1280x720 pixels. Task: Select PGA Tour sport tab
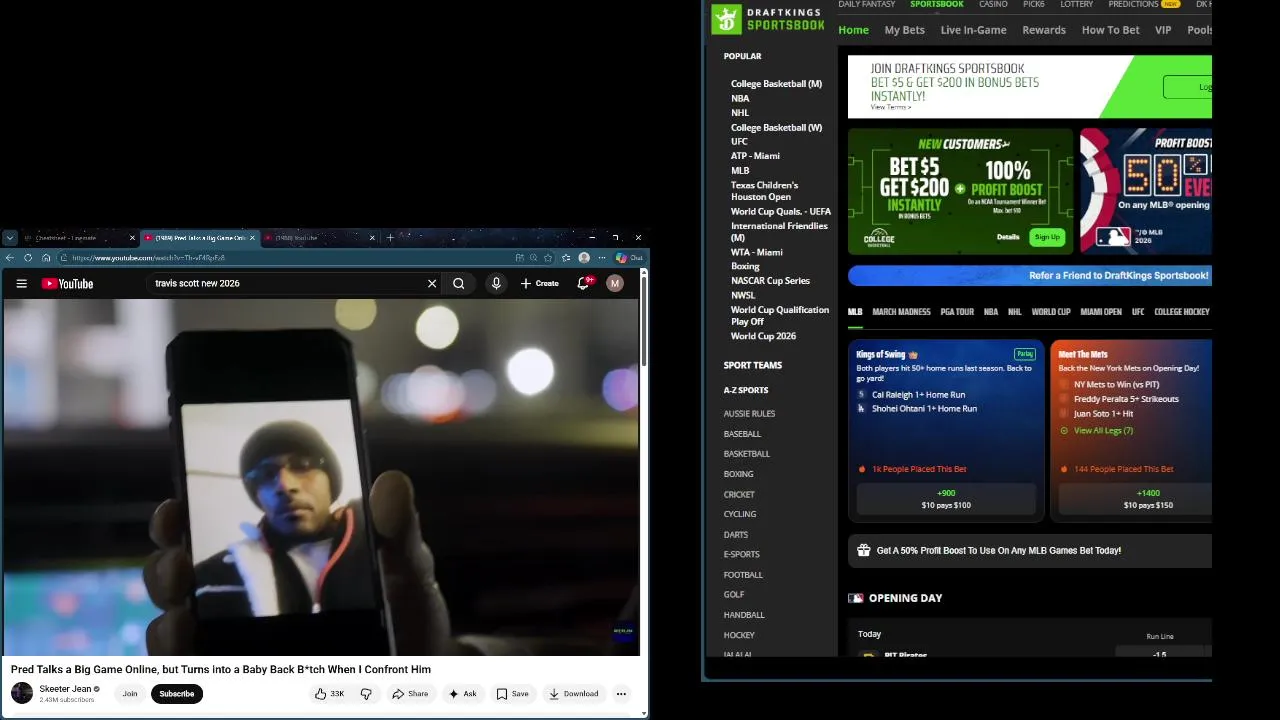(x=957, y=312)
